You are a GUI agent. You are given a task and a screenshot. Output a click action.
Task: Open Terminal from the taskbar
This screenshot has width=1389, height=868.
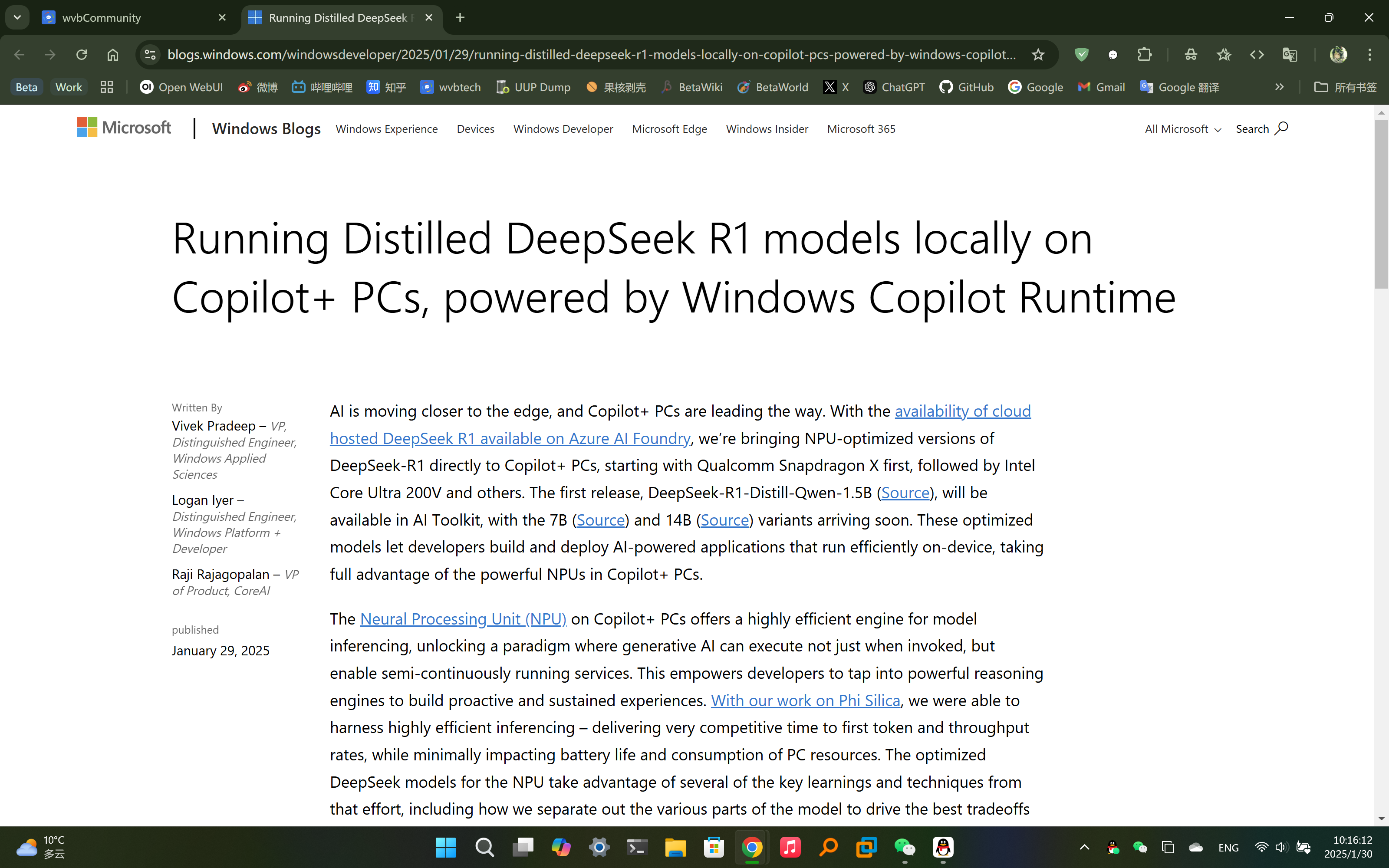[x=637, y=847]
